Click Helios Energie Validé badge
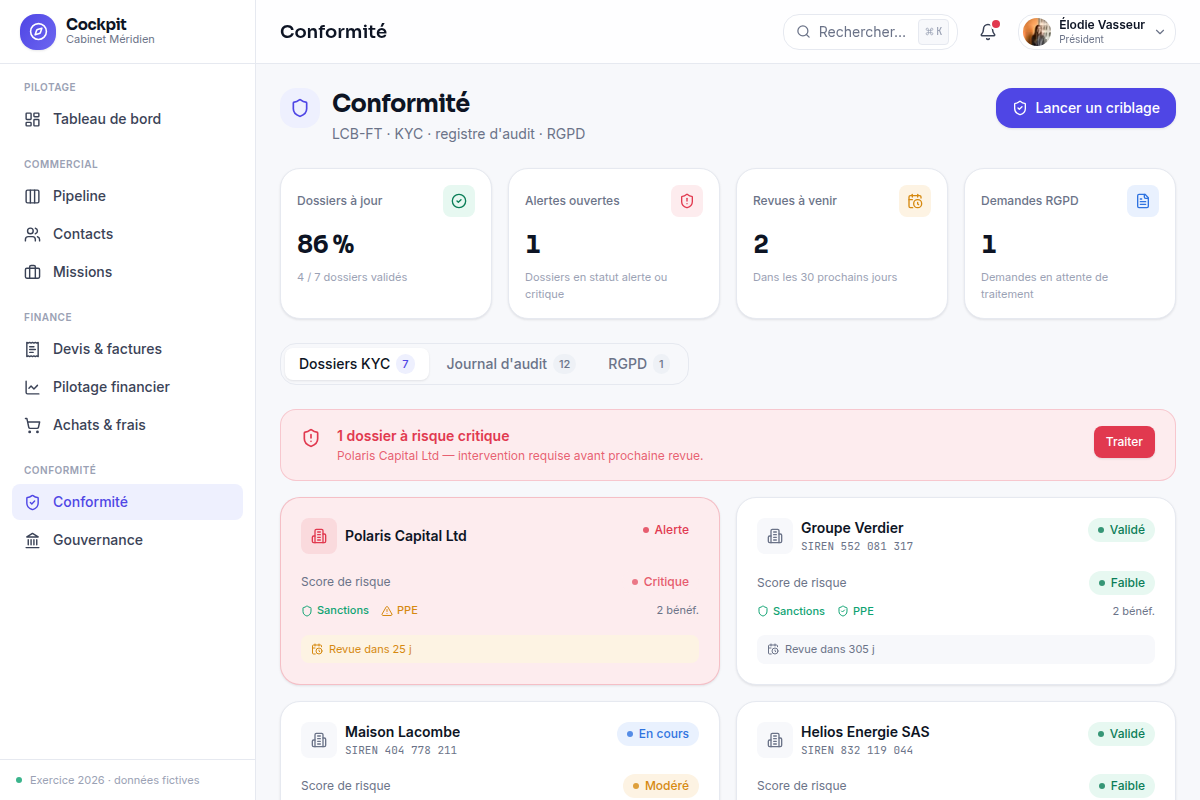Viewport: 1200px width, 800px height. pos(1121,734)
